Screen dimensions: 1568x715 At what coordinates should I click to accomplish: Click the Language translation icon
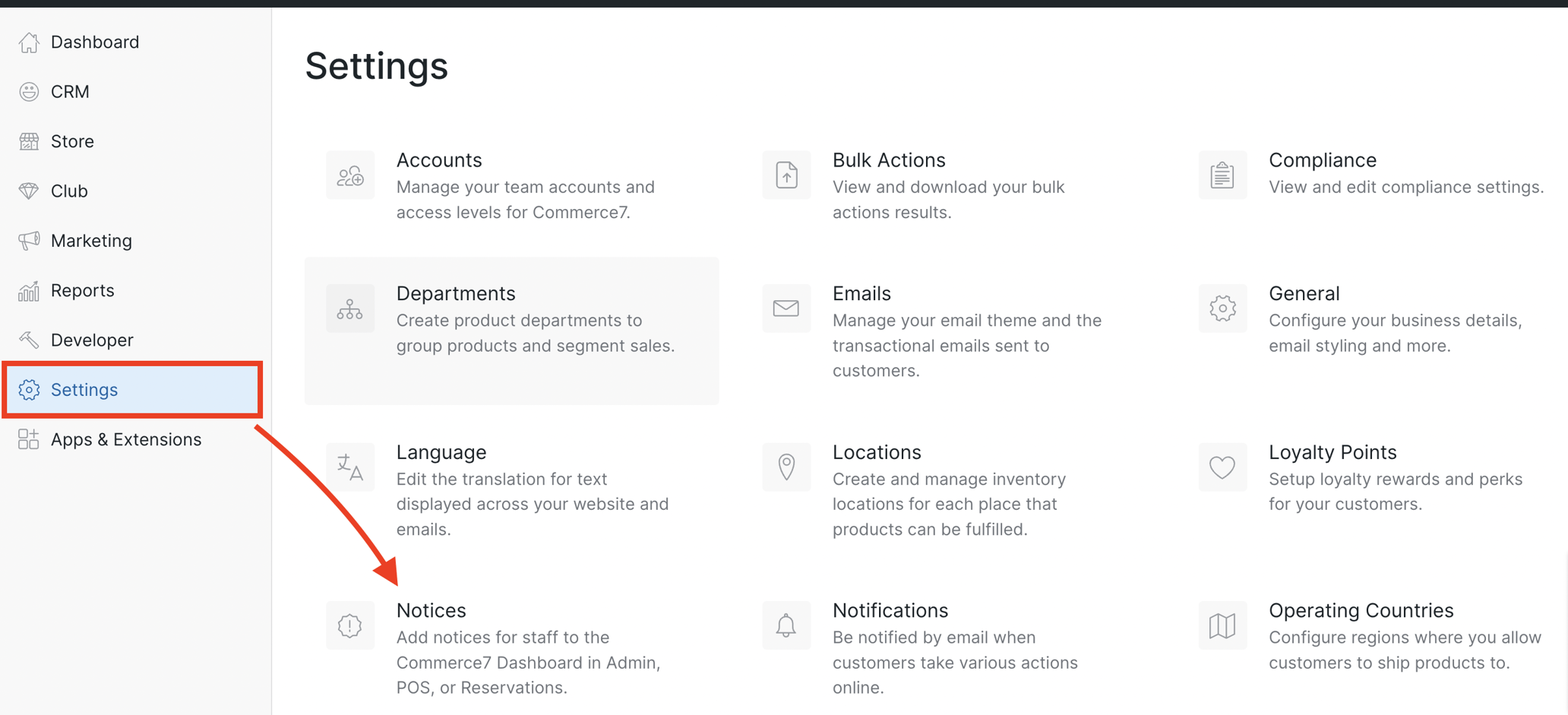coord(350,467)
